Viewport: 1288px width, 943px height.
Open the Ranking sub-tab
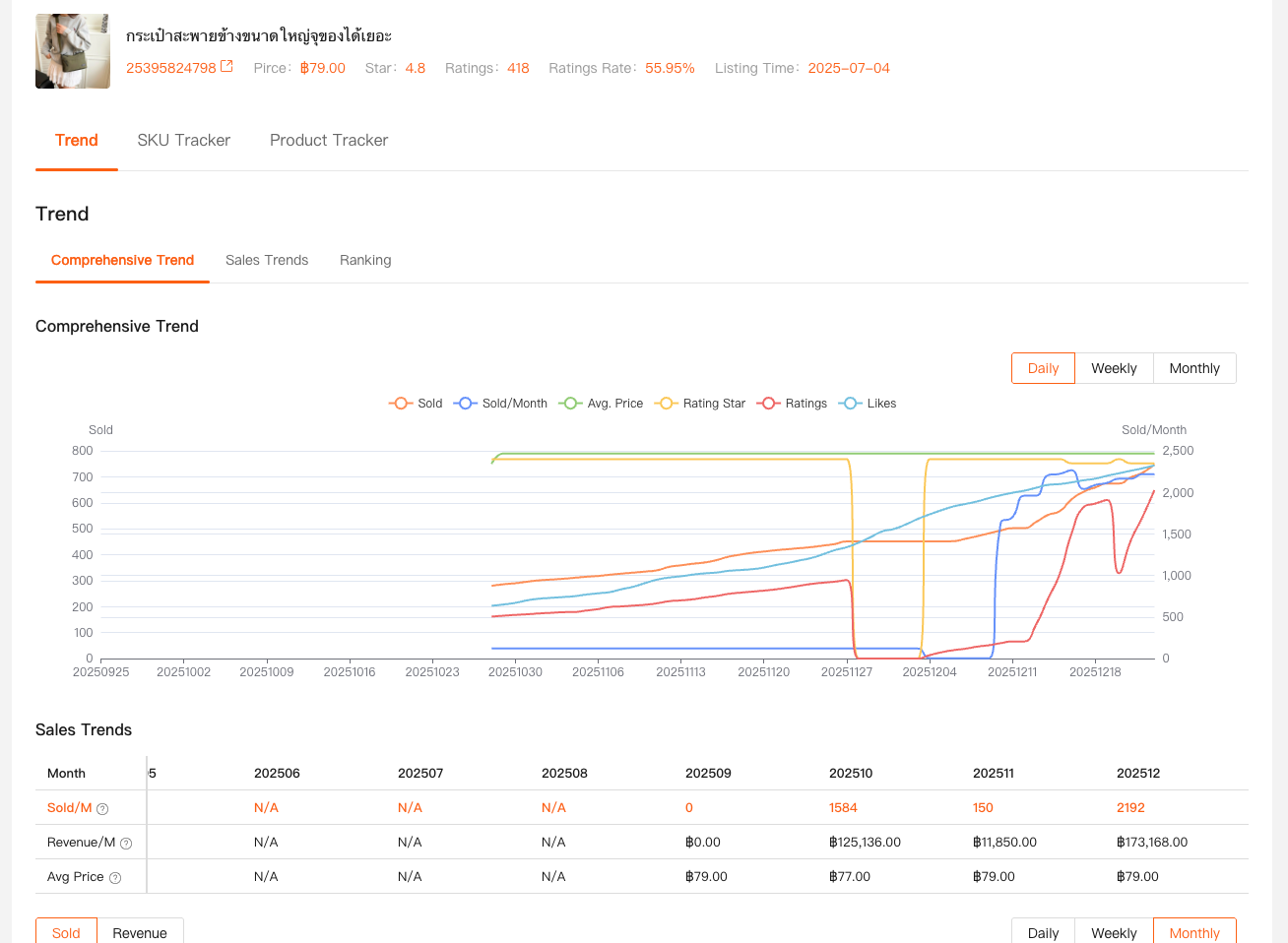pyautogui.click(x=365, y=261)
